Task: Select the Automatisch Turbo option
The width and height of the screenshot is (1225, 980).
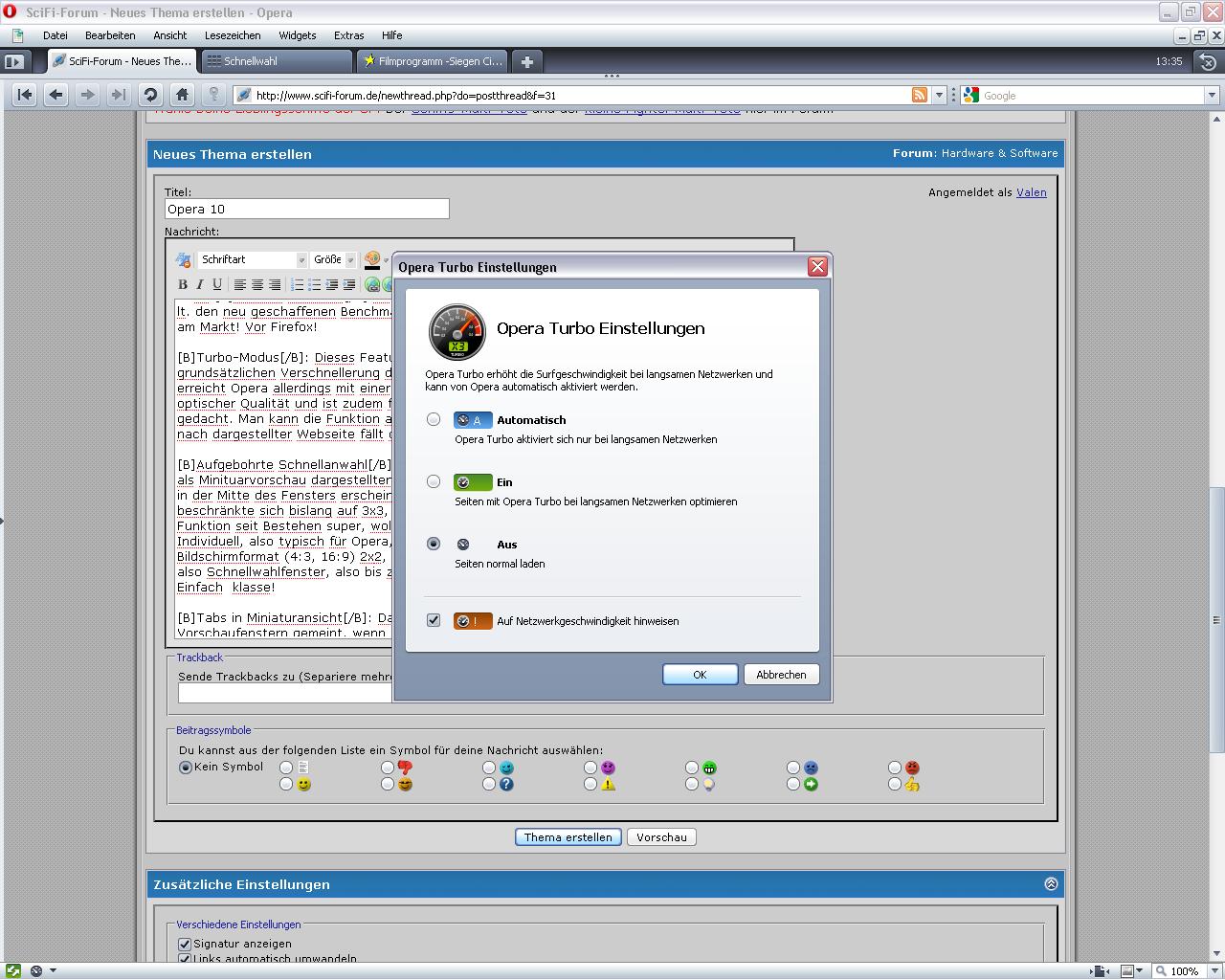Action: 434,419
